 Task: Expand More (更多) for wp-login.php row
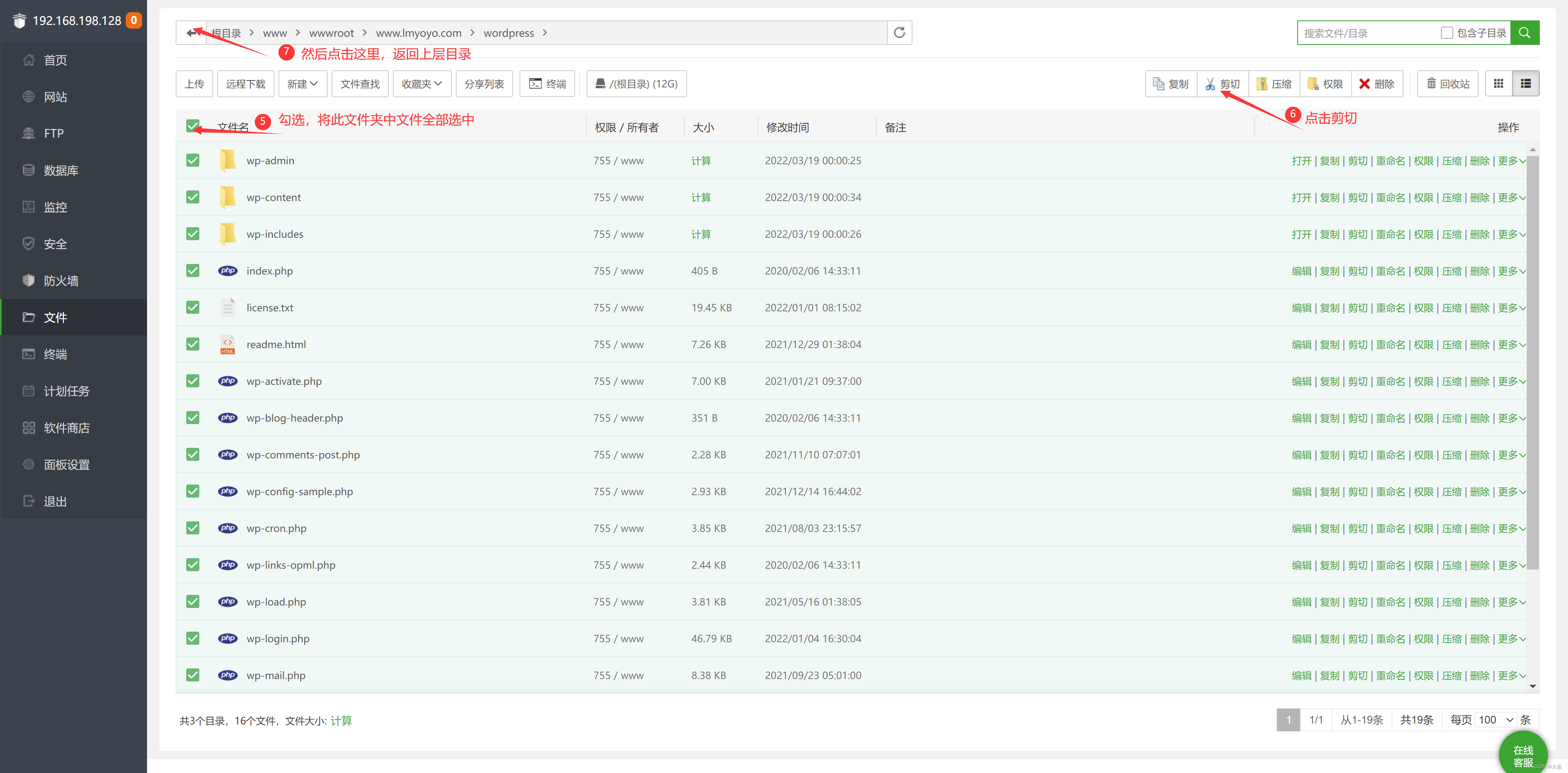1511,639
